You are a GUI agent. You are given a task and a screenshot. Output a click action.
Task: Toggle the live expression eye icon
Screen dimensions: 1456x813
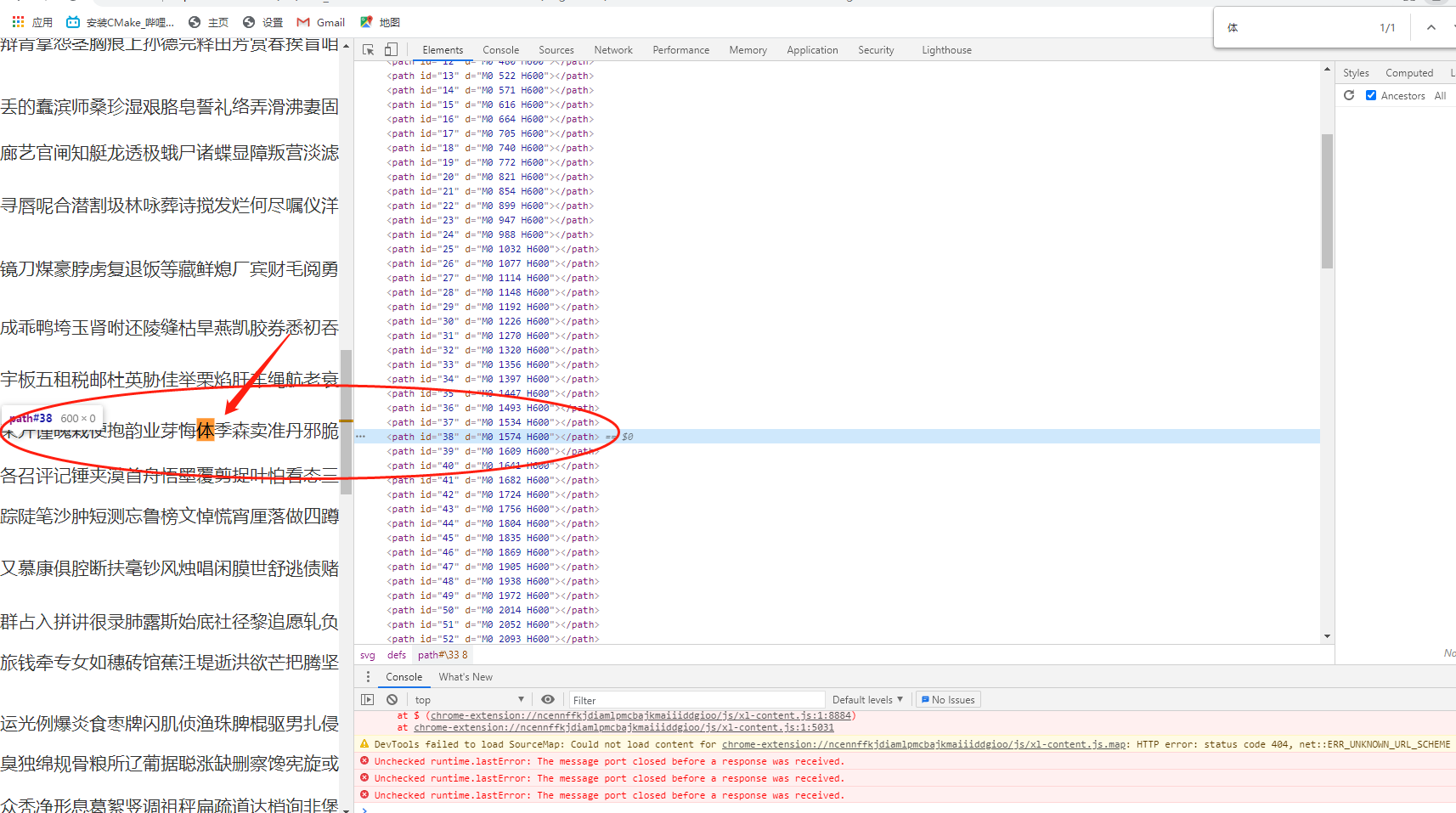pos(548,700)
